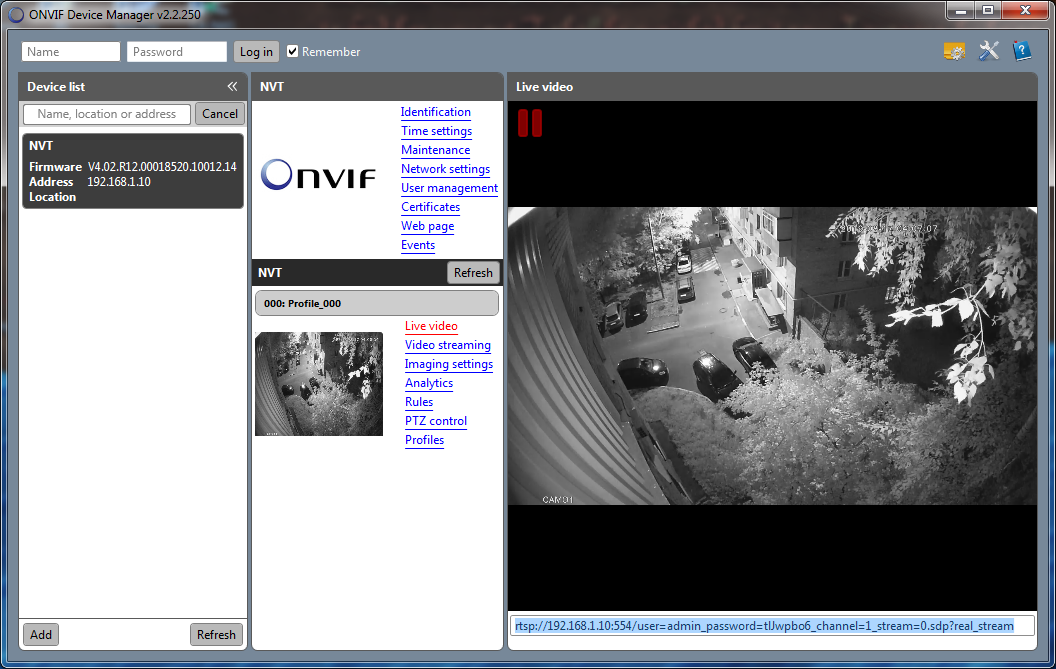
Task: Refresh the NVT profile panel
Action: pyautogui.click(x=472, y=271)
